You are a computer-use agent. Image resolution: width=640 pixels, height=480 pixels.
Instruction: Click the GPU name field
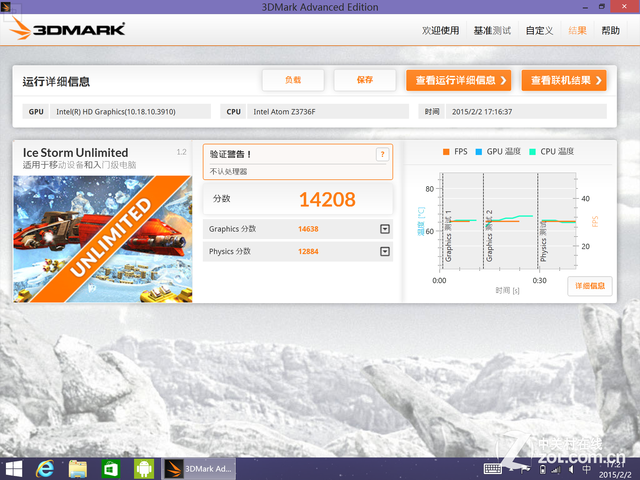[x=130, y=111]
